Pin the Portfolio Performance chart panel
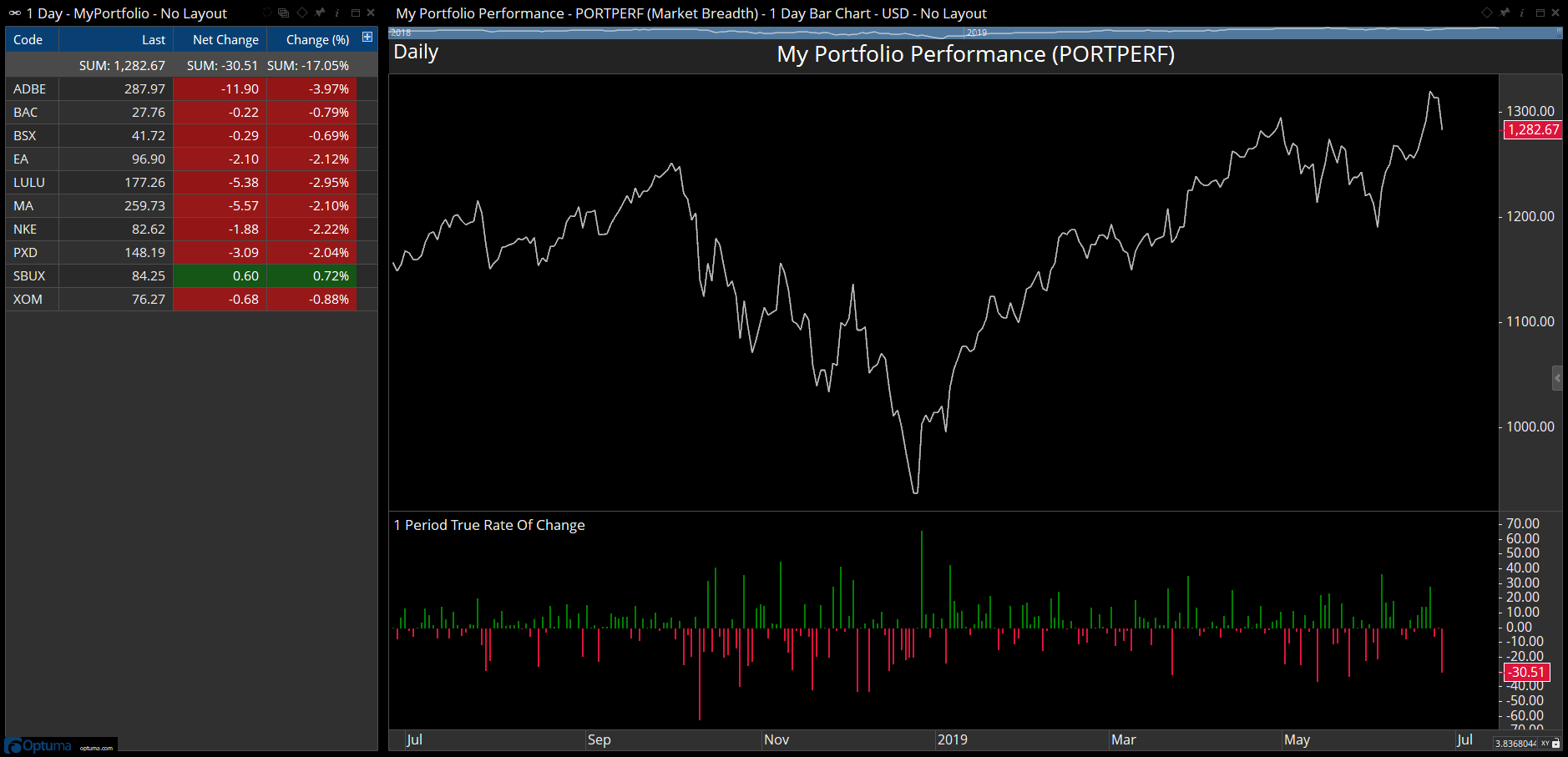 (1505, 13)
